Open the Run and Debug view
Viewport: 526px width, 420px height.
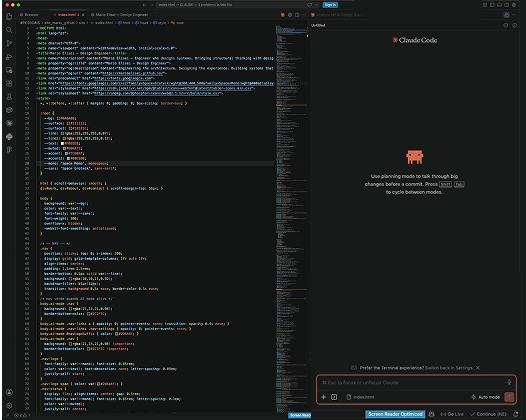[x=9, y=57]
